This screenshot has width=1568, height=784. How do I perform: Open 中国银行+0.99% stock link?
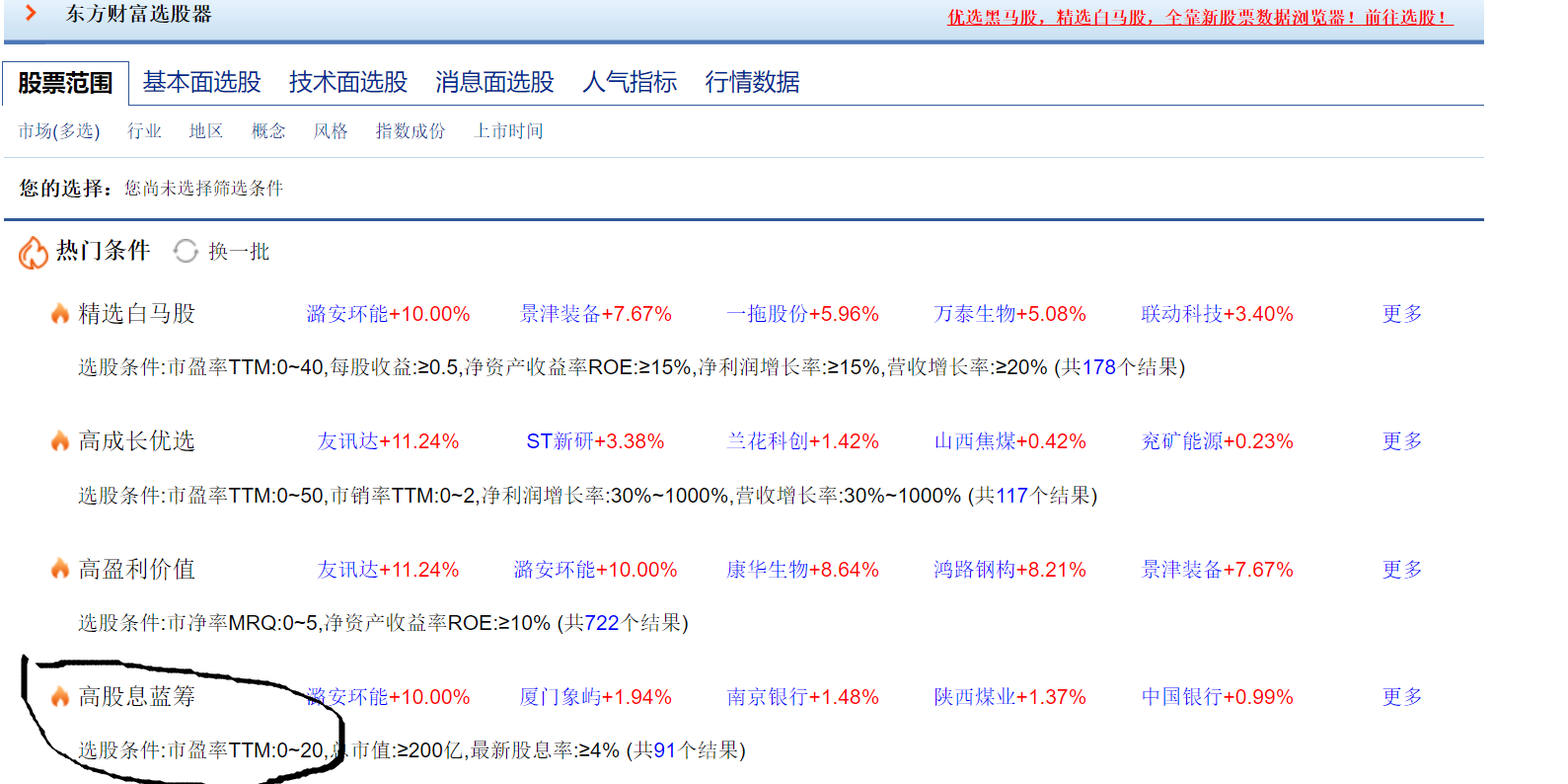[x=1217, y=697]
